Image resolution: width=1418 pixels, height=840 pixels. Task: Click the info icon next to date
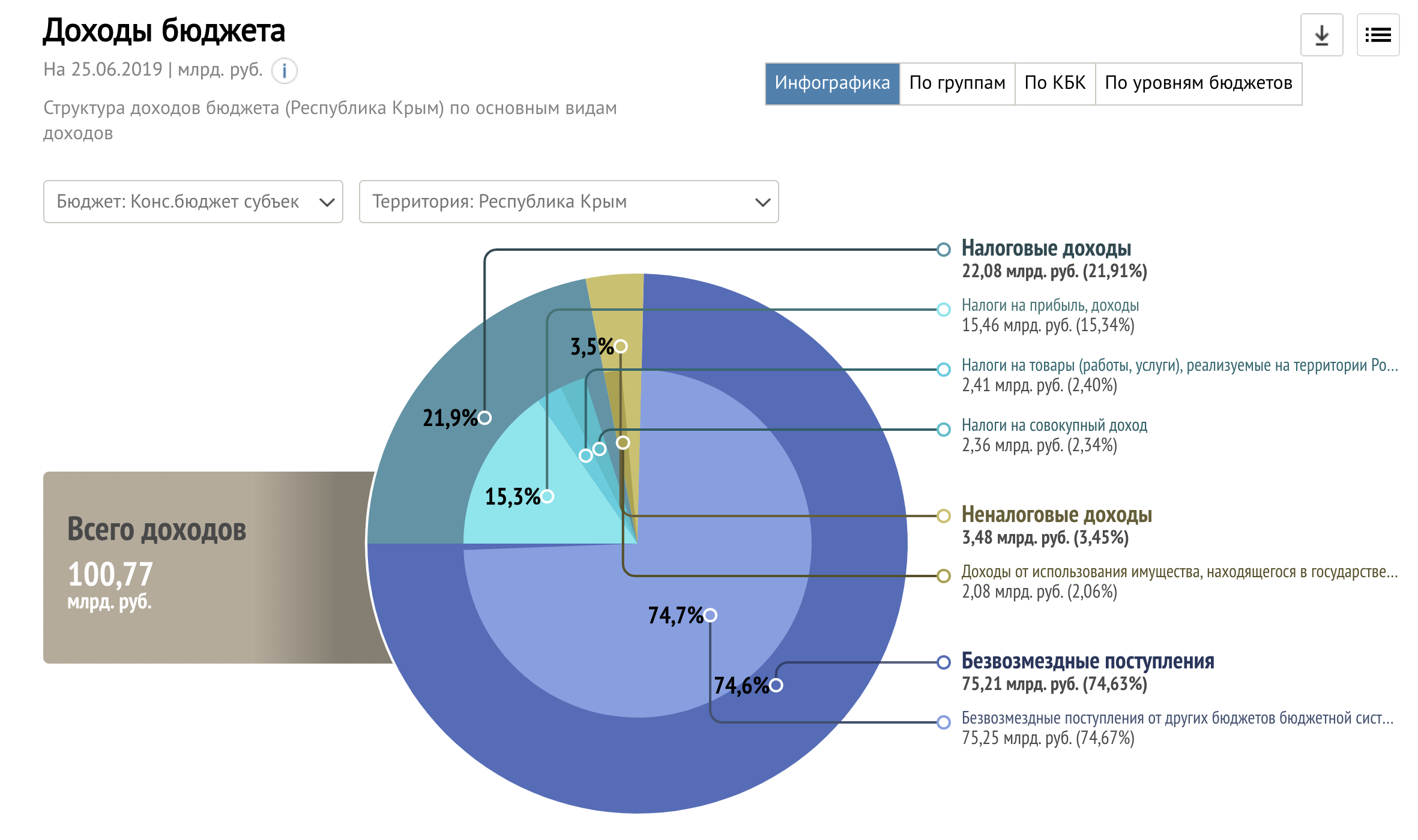284,71
